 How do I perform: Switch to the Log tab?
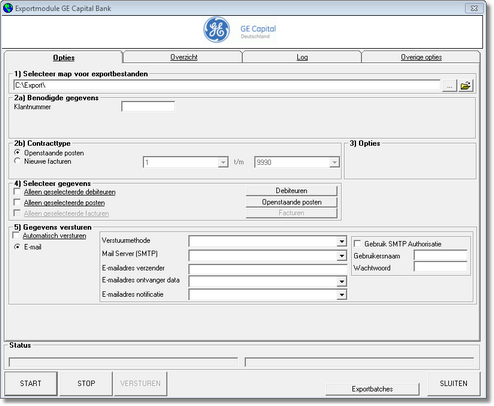(x=302, y=57)
